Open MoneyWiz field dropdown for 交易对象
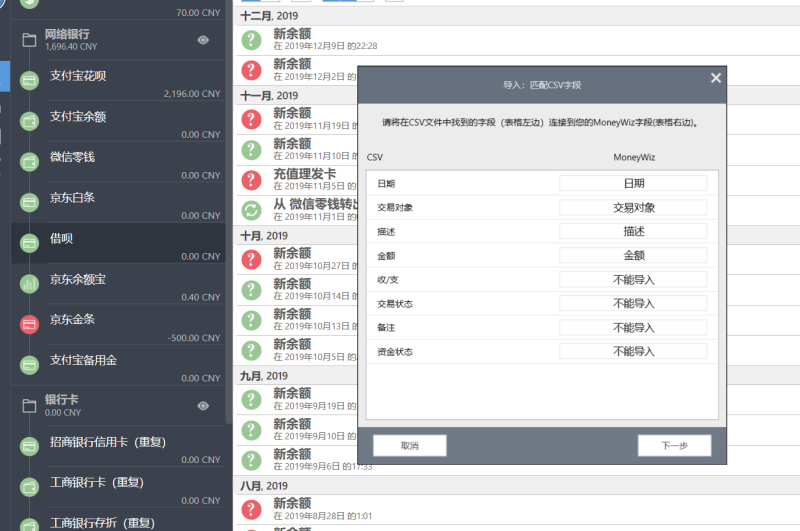The height and width of the screenshot is (531, 800). coord(633,207)
